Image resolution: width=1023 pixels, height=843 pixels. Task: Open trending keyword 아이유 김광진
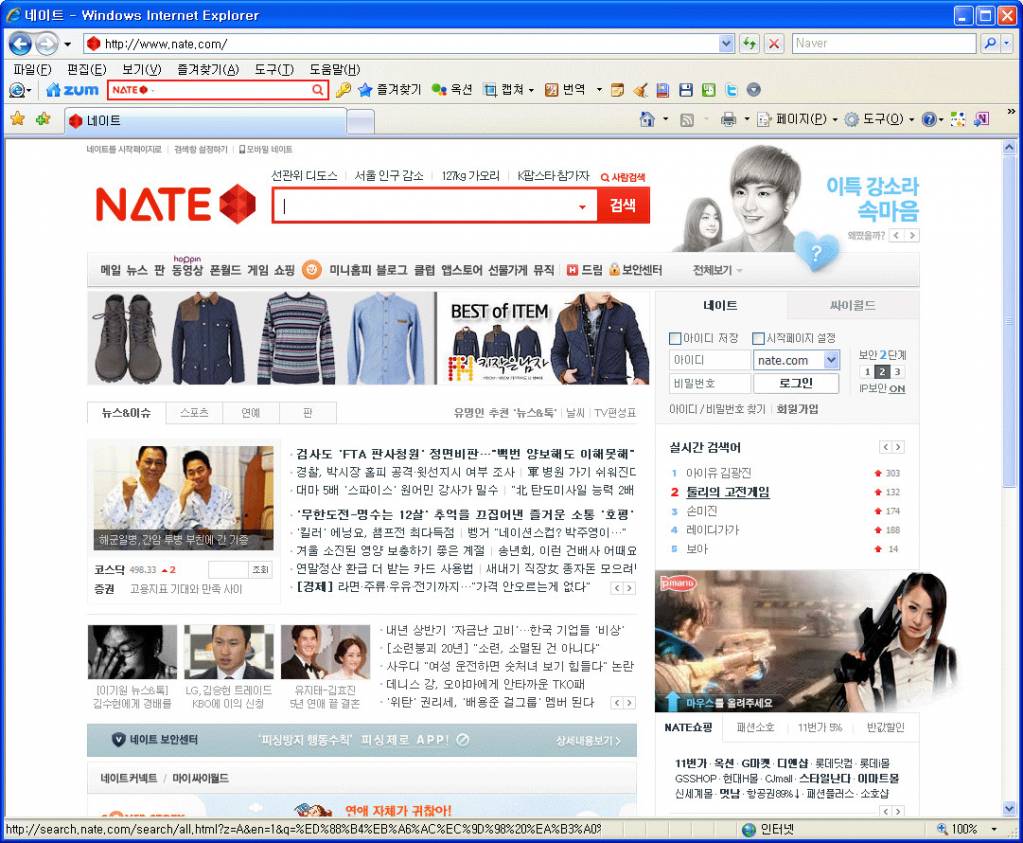tap(718, 473)
